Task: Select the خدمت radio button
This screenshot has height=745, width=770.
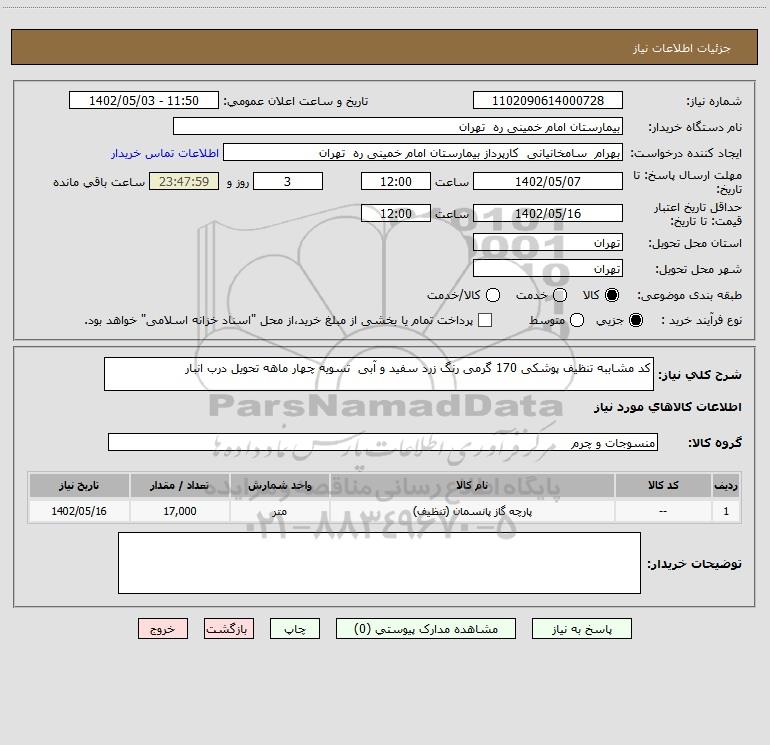Action: [560, 295]
